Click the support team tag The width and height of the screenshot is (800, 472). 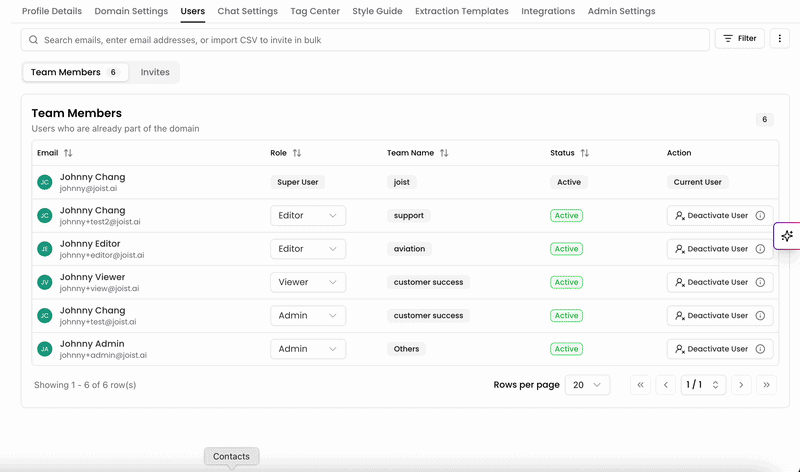coord(409,215)
